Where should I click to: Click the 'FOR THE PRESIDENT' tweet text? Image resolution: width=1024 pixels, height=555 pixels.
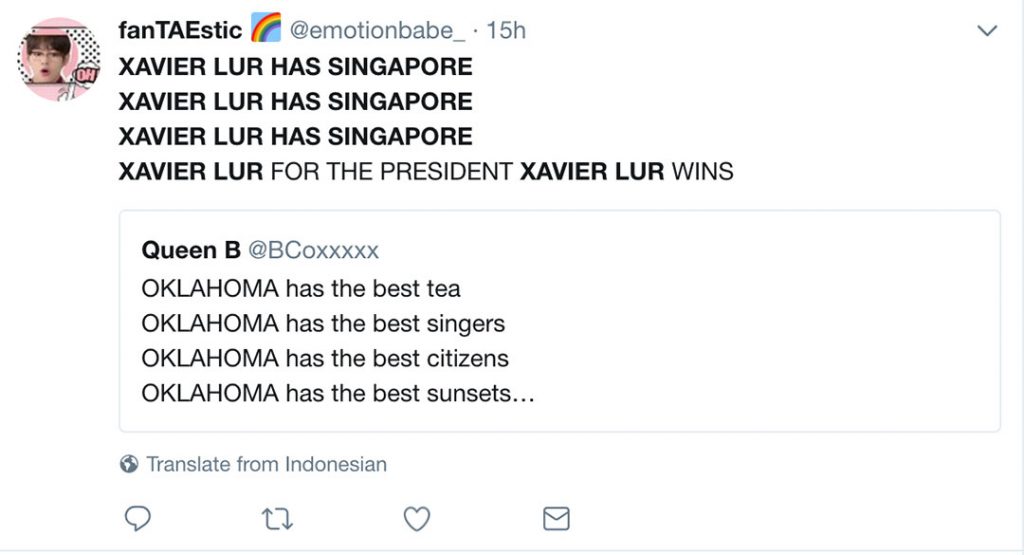(x=392, y=171)
